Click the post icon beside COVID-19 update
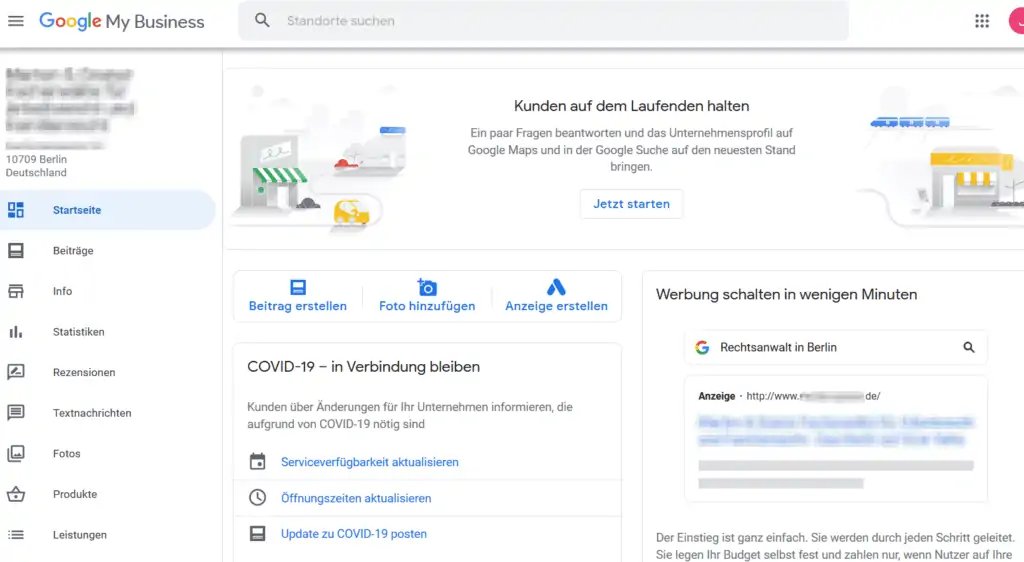 point(257,533)
